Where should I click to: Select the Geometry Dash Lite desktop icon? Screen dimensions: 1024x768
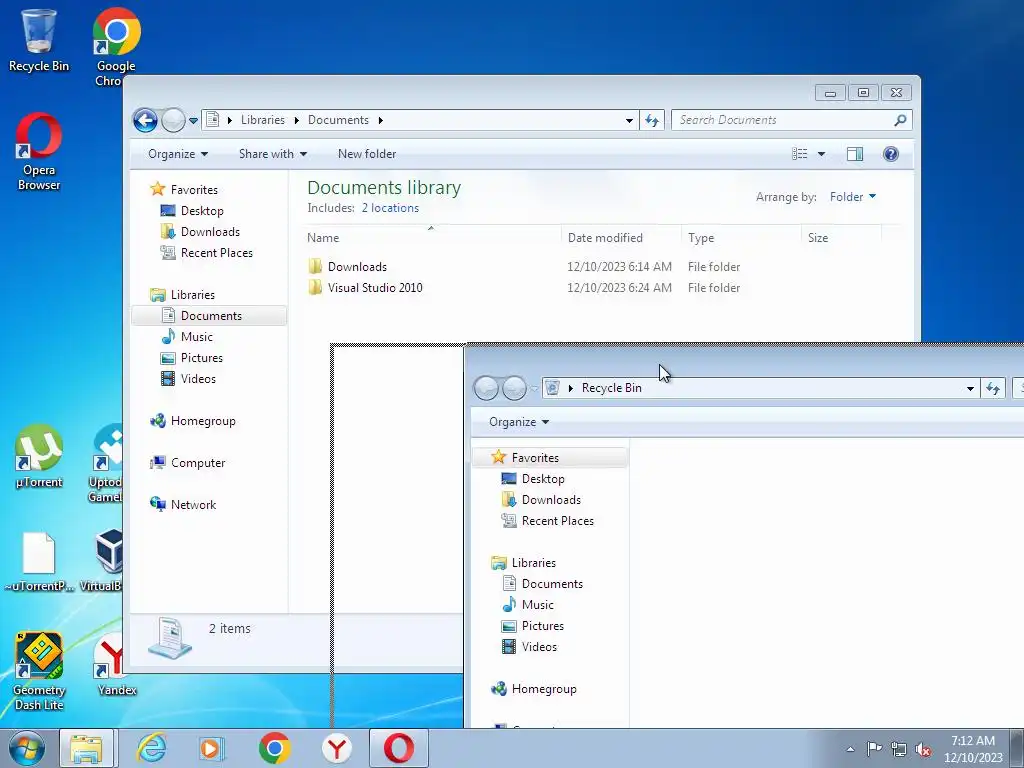39,672
